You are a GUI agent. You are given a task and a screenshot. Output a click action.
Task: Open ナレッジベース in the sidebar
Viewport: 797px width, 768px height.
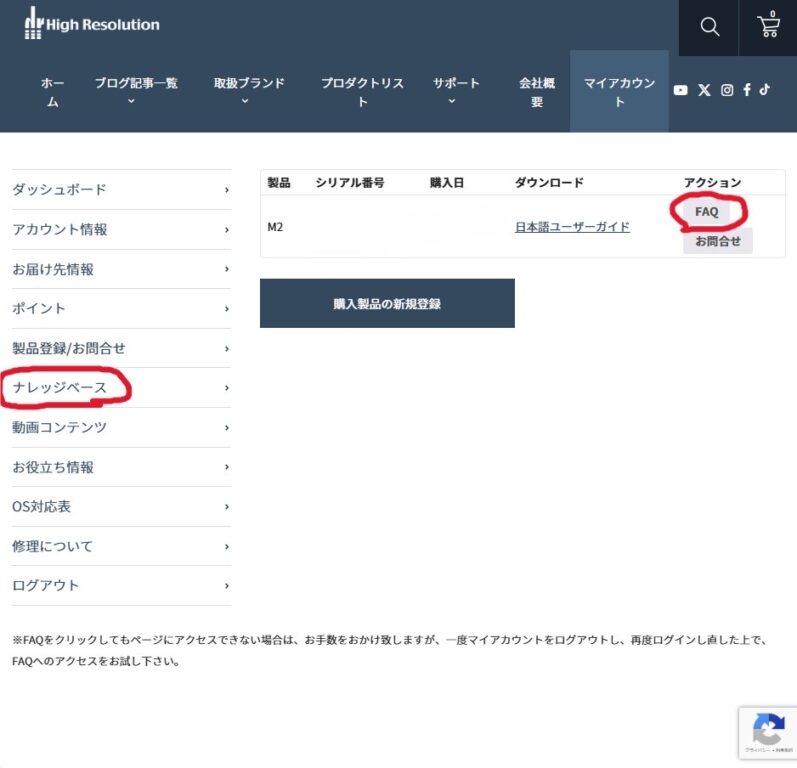pos(60,388)
